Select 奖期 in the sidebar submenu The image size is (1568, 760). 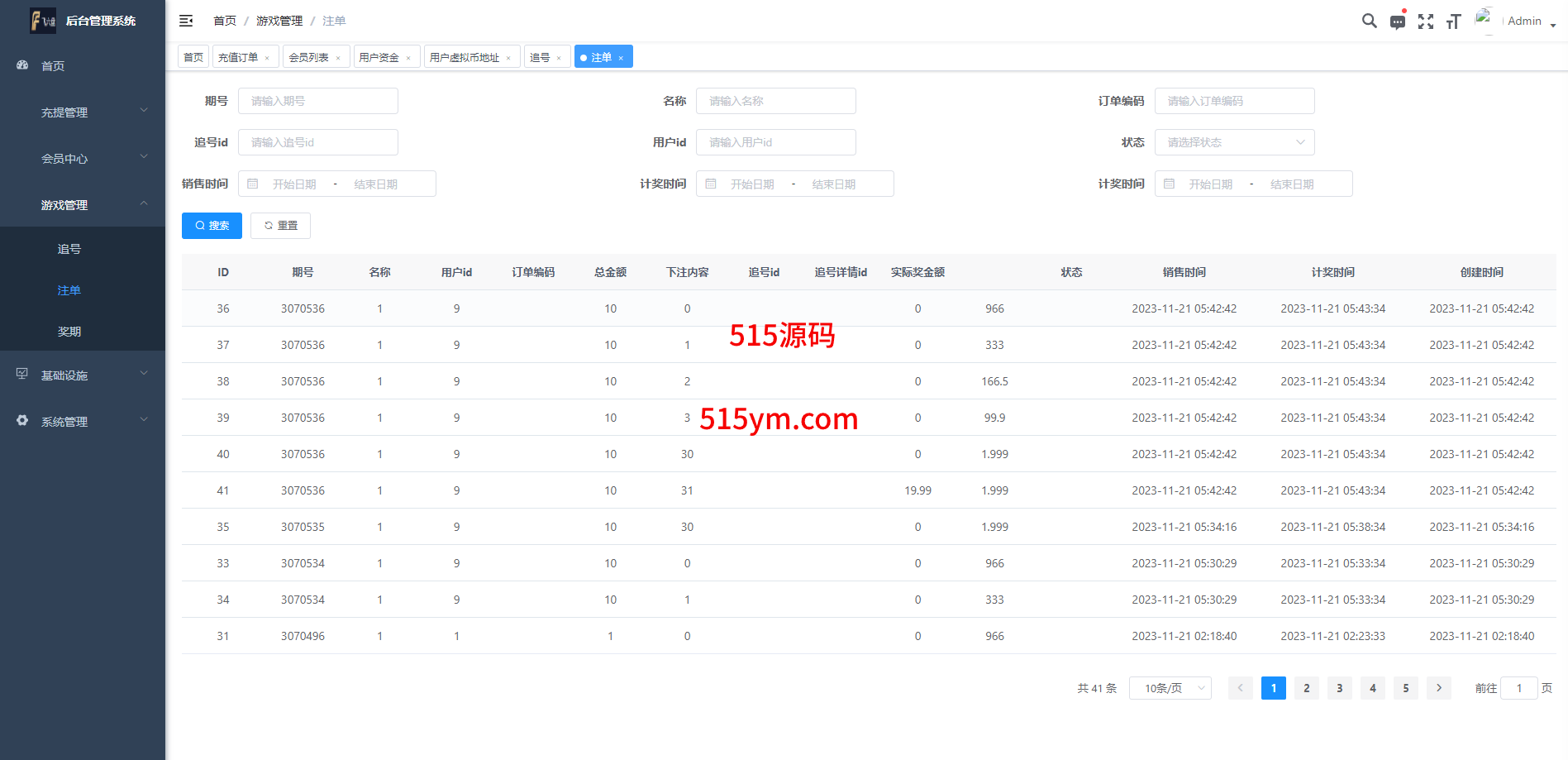click(x=69, y=332)
